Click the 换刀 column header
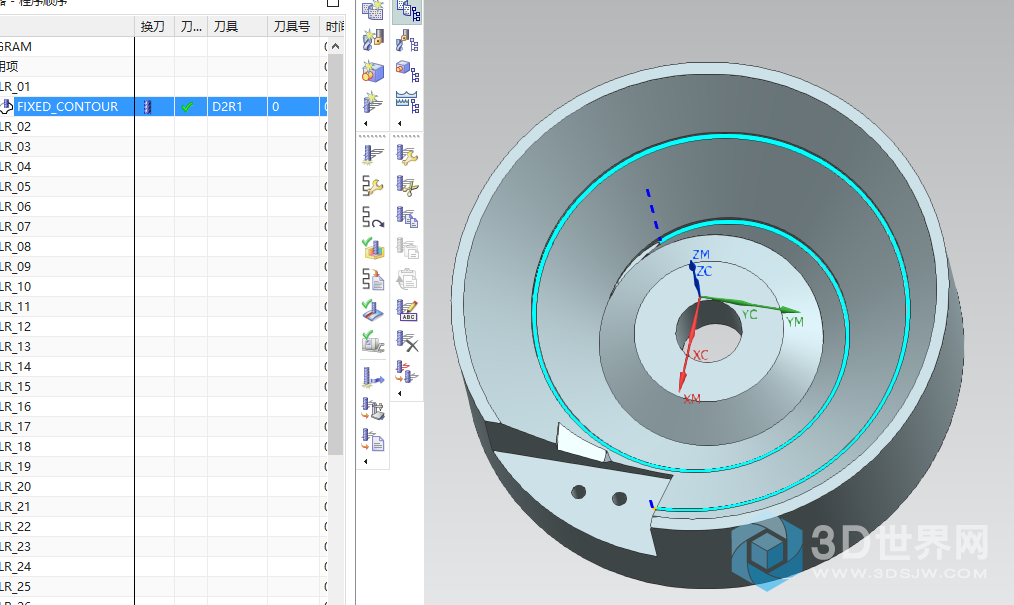This screenshot has width=1014, height=605. click(155, 27)
